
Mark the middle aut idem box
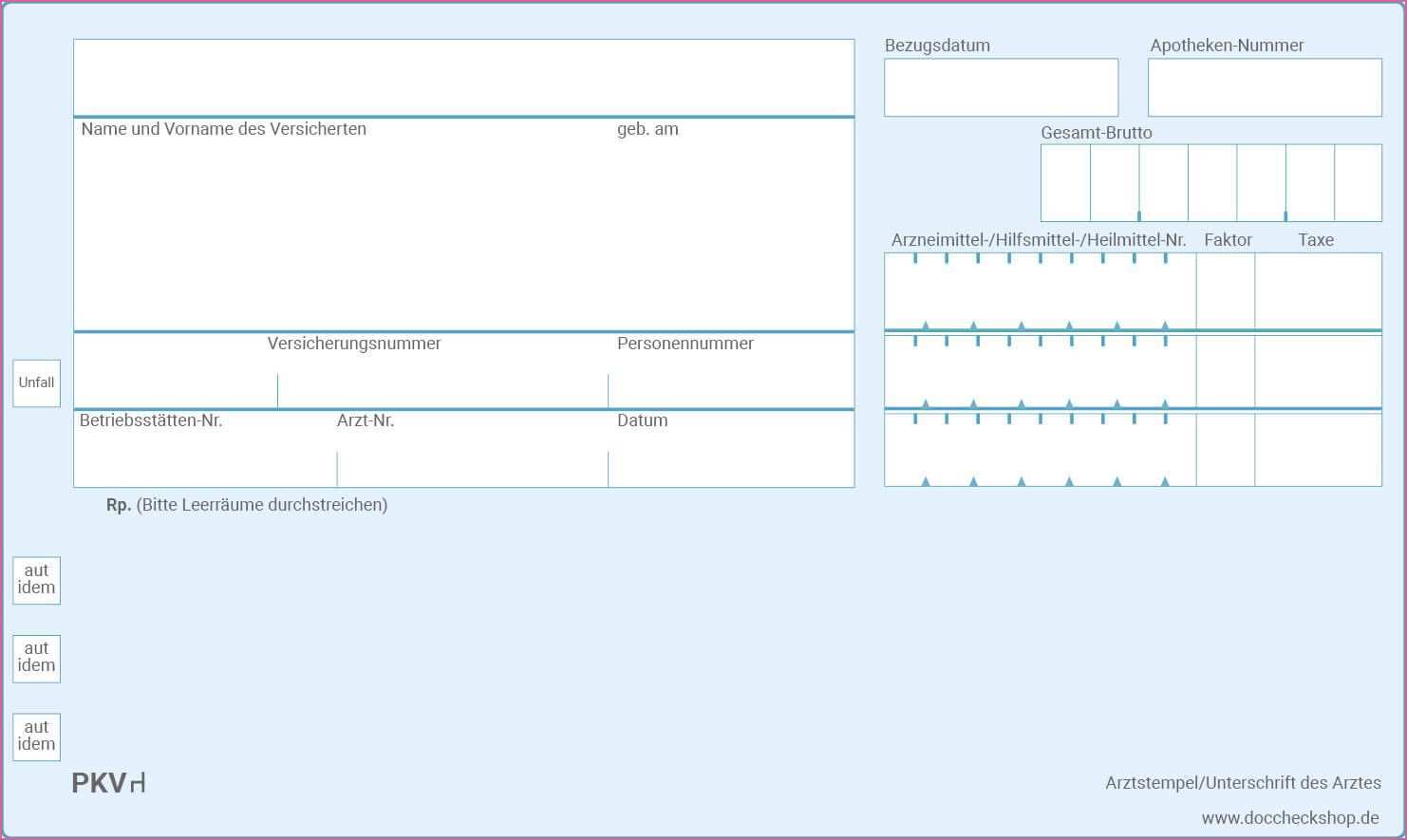[36, 658]
